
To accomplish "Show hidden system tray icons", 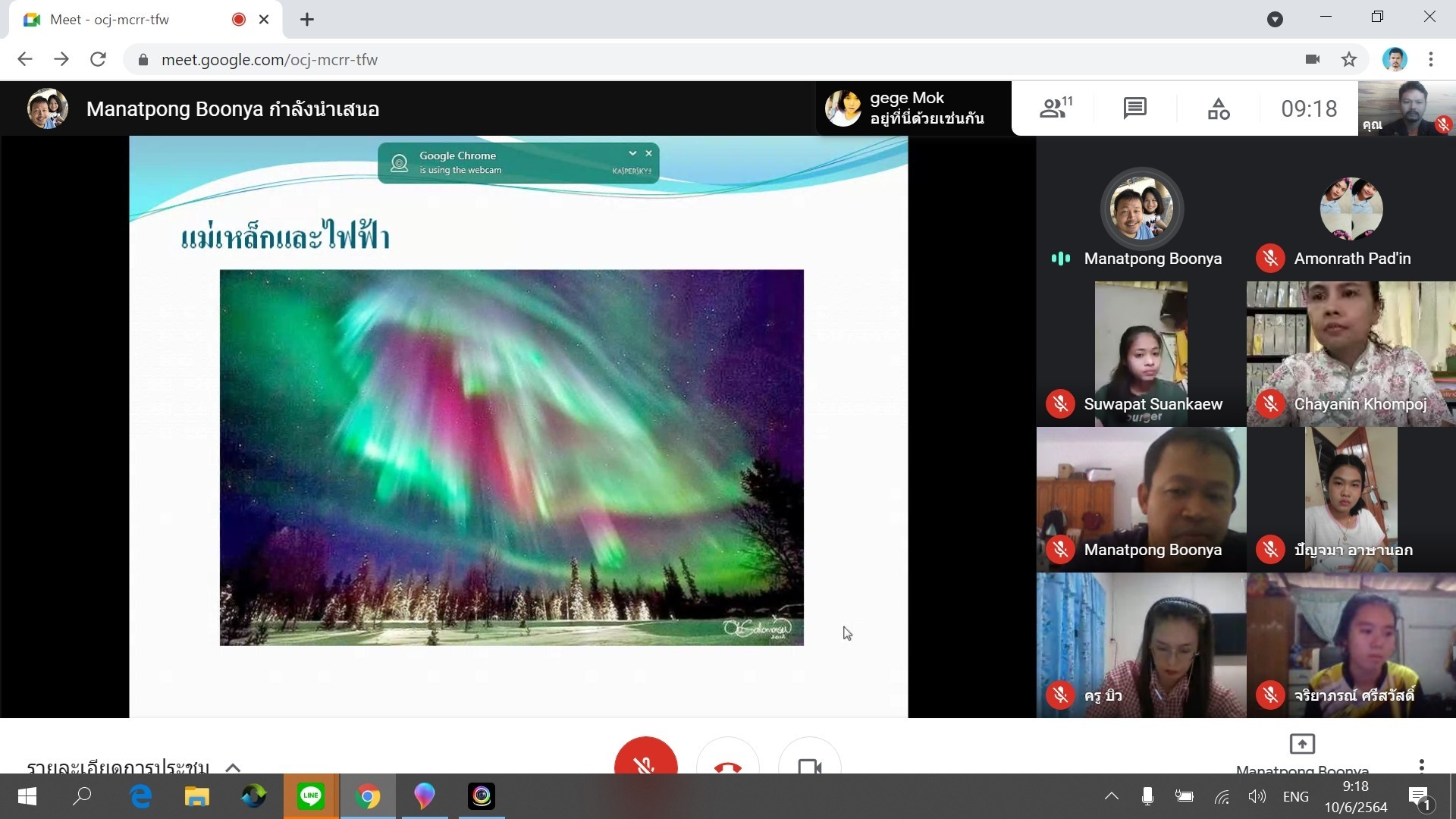I will tap(1111, 796).
